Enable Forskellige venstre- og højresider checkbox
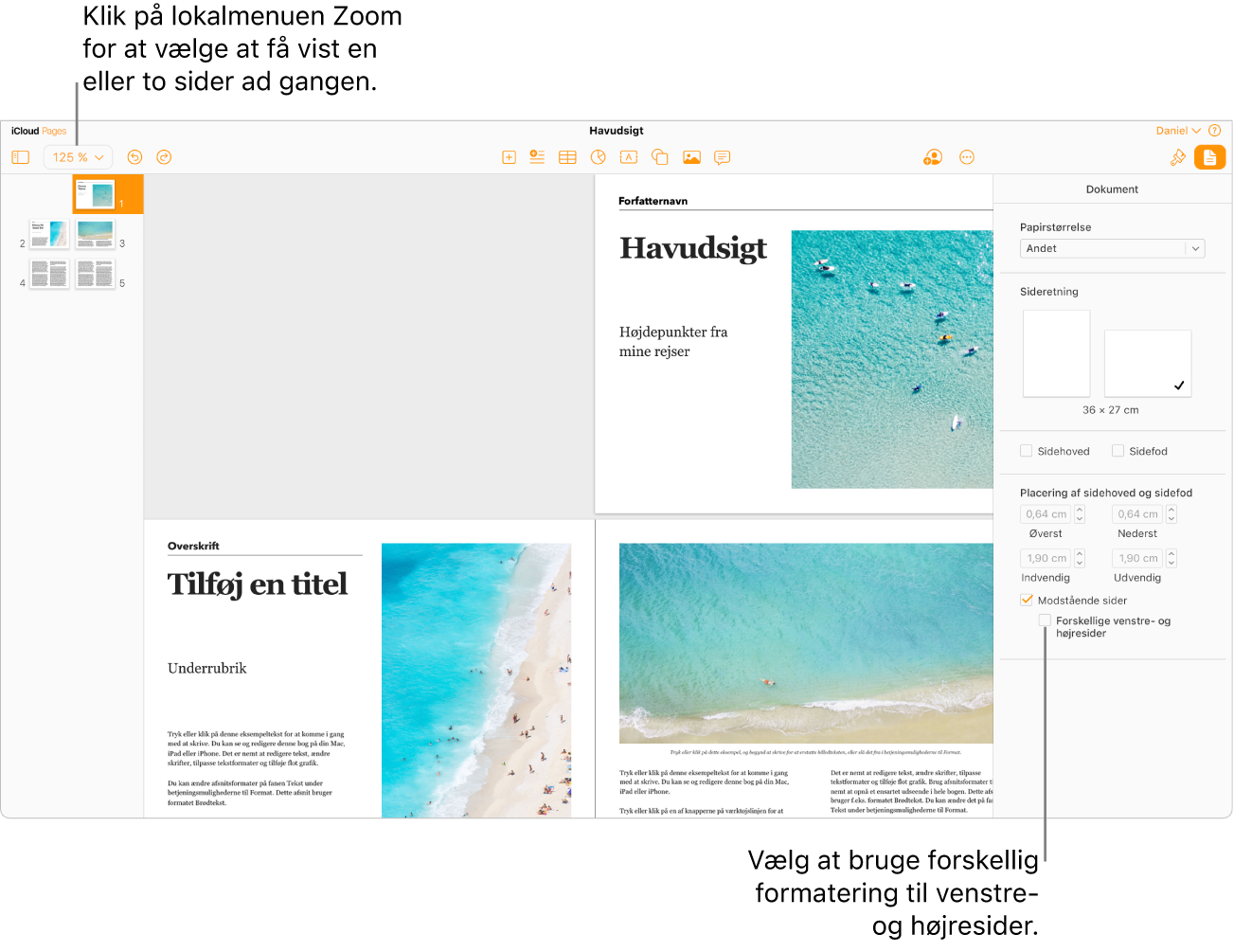Screen dimensions: 1234x952 tap(1045, 620)
